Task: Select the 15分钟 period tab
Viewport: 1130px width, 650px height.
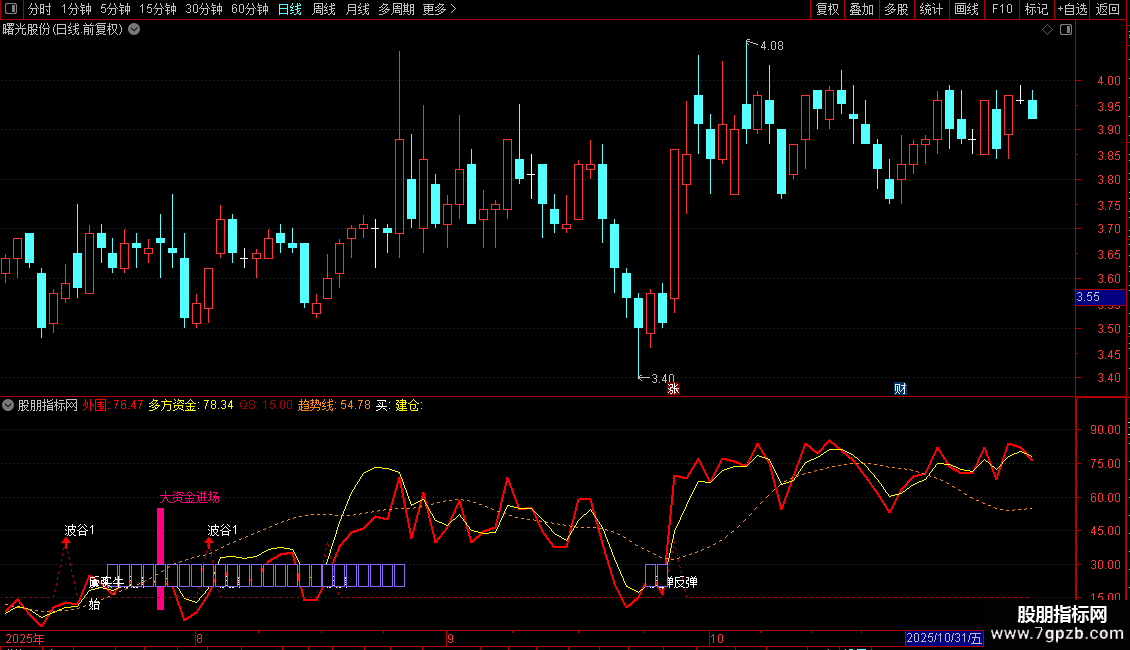Action: tap(158, 9)
